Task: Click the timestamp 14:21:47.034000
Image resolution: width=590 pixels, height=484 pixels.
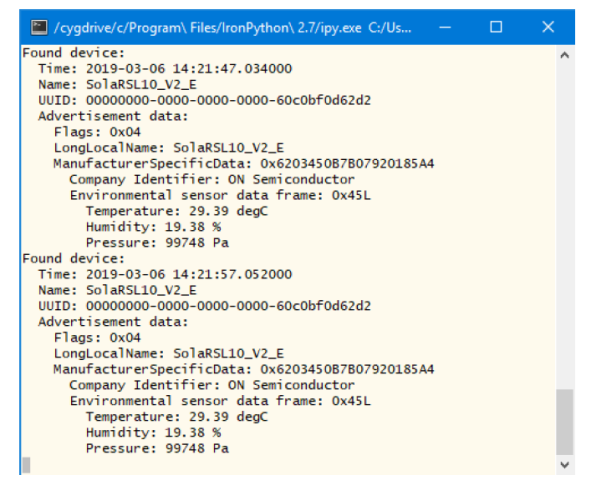Action: click(232, 69)
